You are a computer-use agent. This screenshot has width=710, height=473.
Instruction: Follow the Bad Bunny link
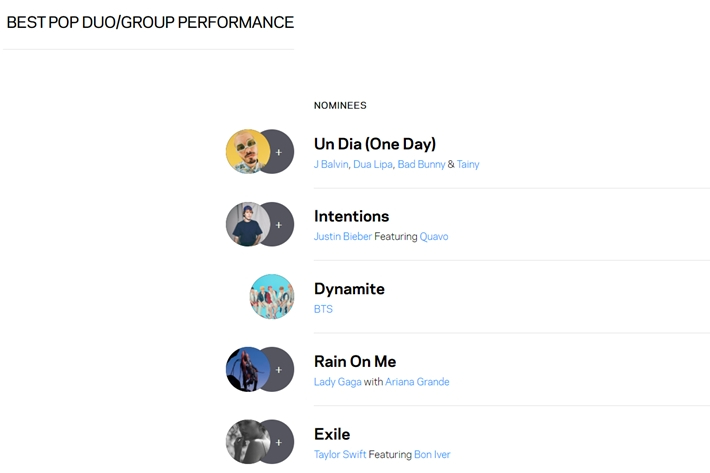(x=421, y=164)
